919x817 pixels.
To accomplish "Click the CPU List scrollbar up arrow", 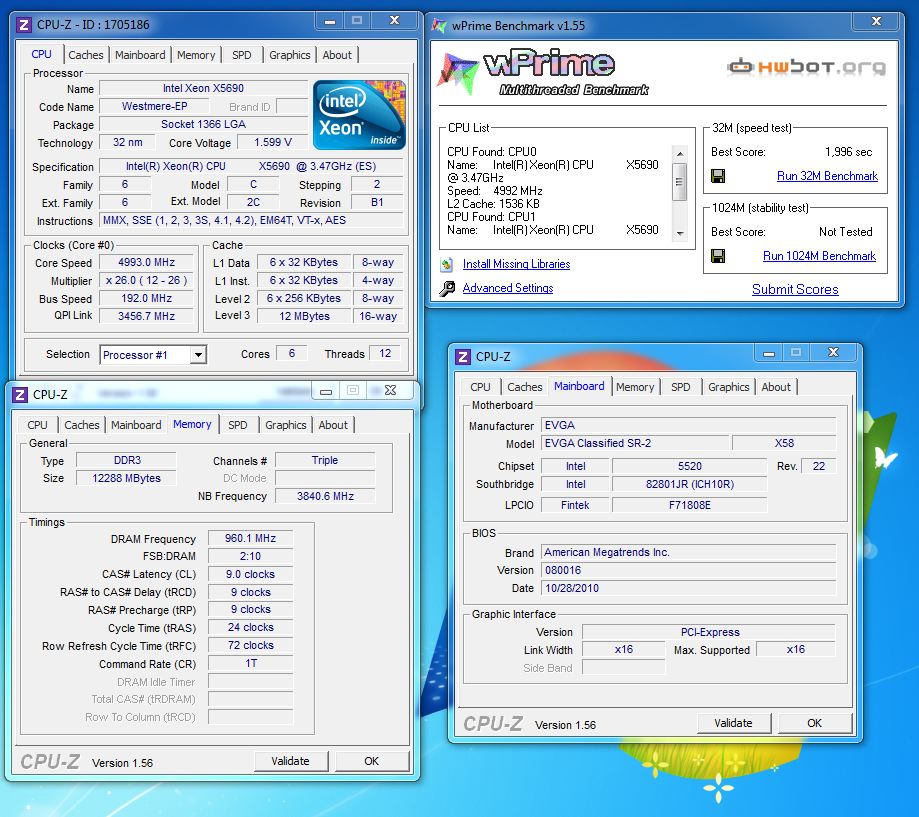I will point(680,154).
